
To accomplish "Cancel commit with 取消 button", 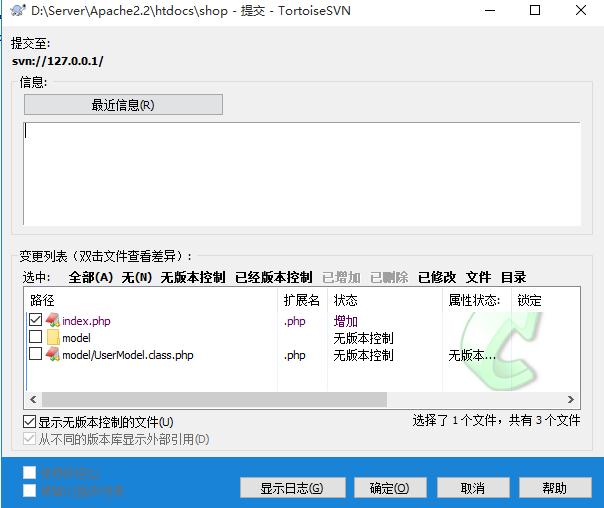I will (x=473, y=488).
